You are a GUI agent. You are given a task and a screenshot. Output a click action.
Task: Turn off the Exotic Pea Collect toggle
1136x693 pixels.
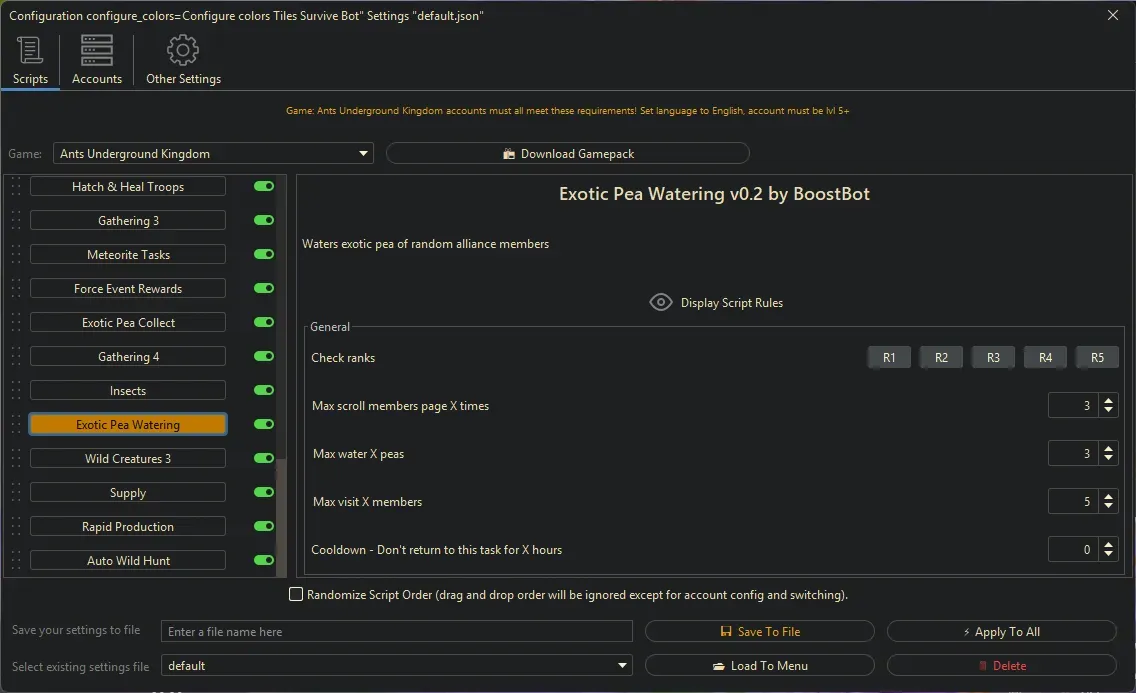pos(264,323)
